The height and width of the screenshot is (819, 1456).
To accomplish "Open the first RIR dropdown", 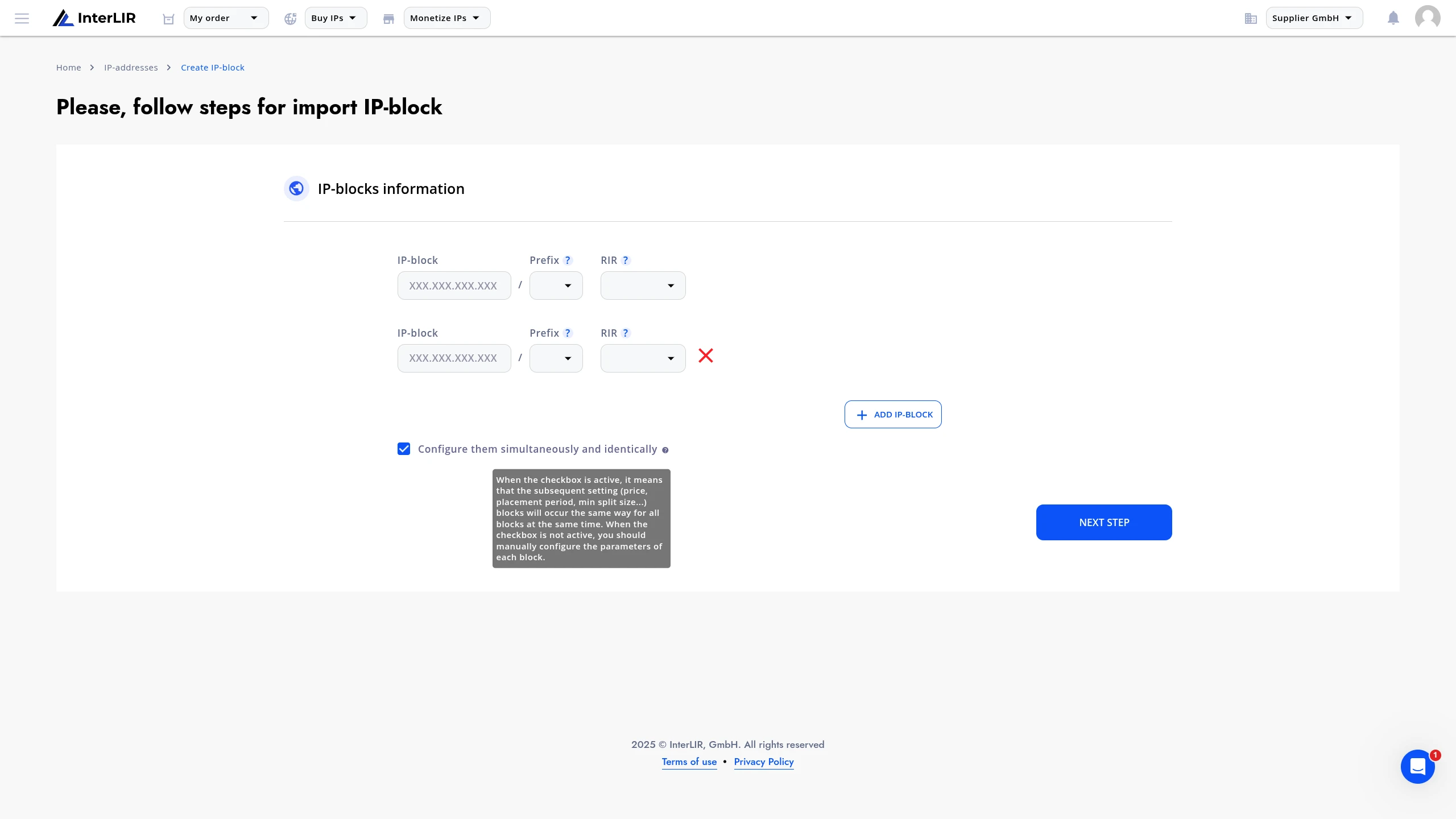I will coord(643,286).
